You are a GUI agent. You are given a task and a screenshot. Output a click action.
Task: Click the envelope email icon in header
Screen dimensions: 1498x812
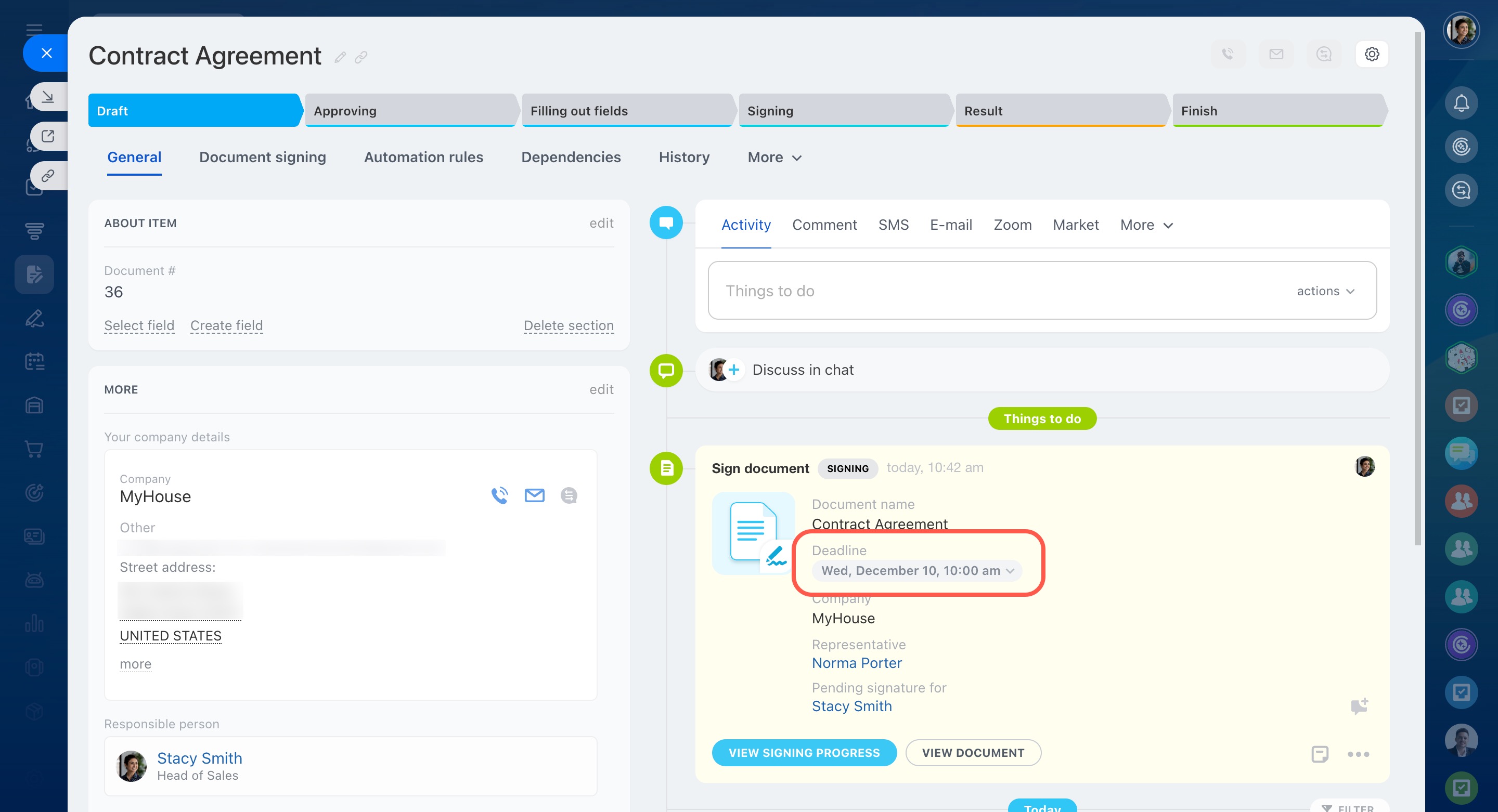pos(1276,54)
